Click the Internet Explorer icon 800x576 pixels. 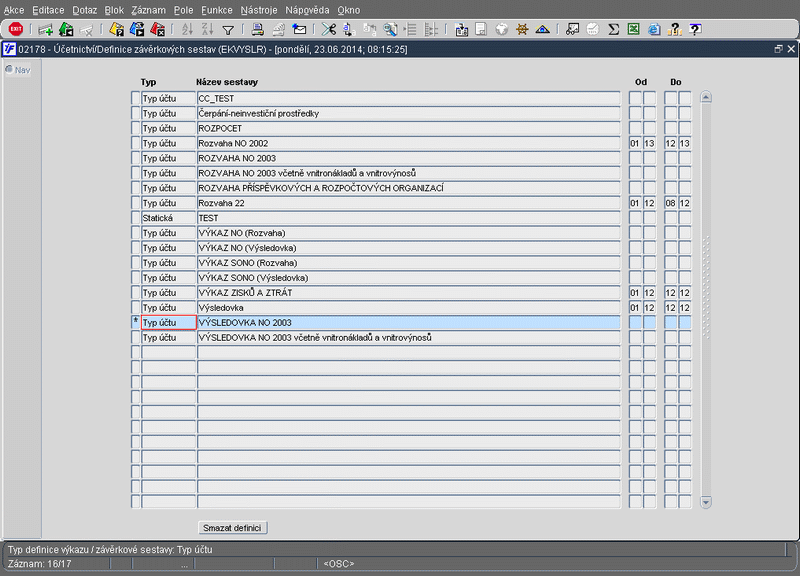[654, 30]
